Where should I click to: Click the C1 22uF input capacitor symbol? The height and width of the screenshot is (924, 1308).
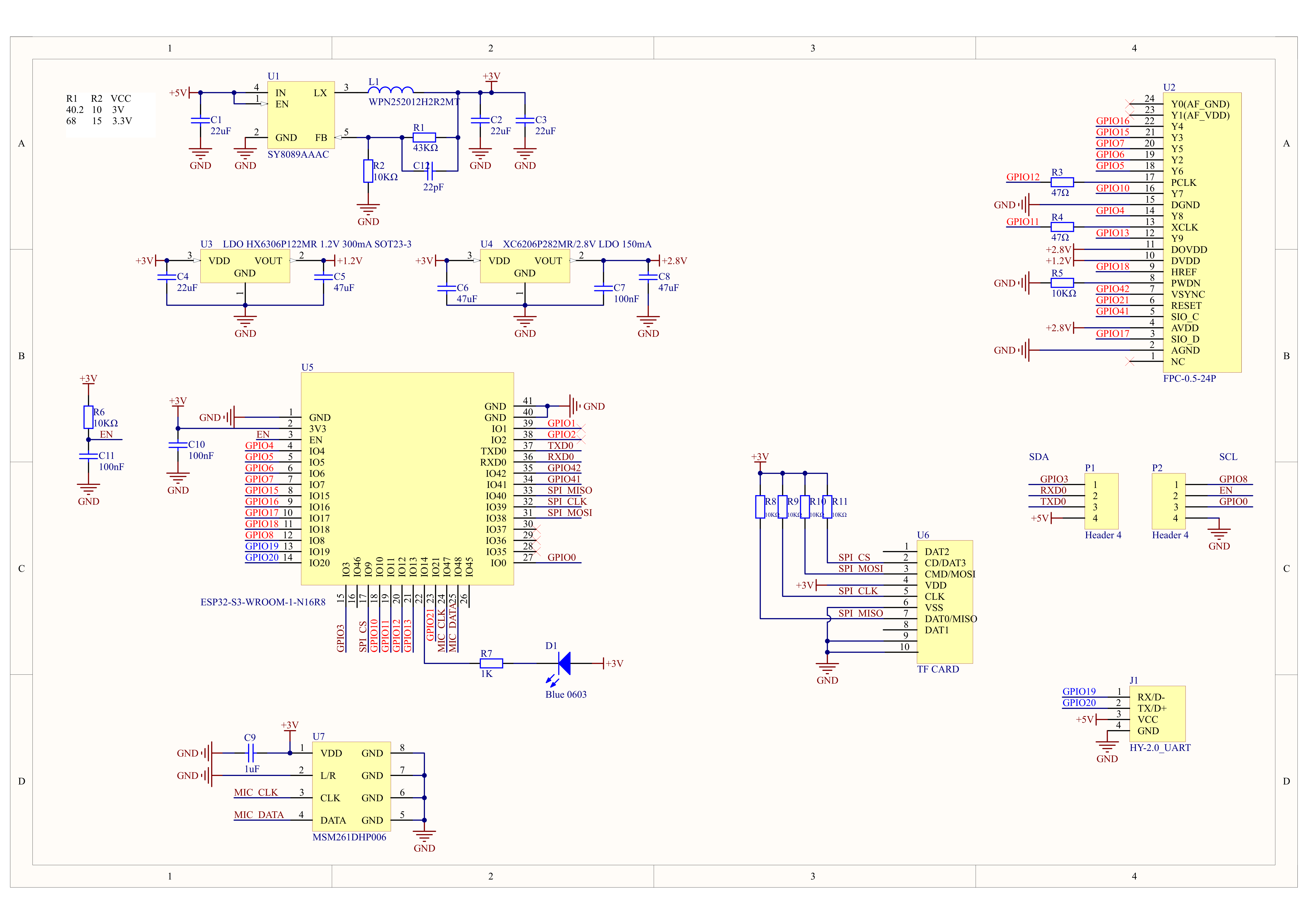(x=201, y=120)
